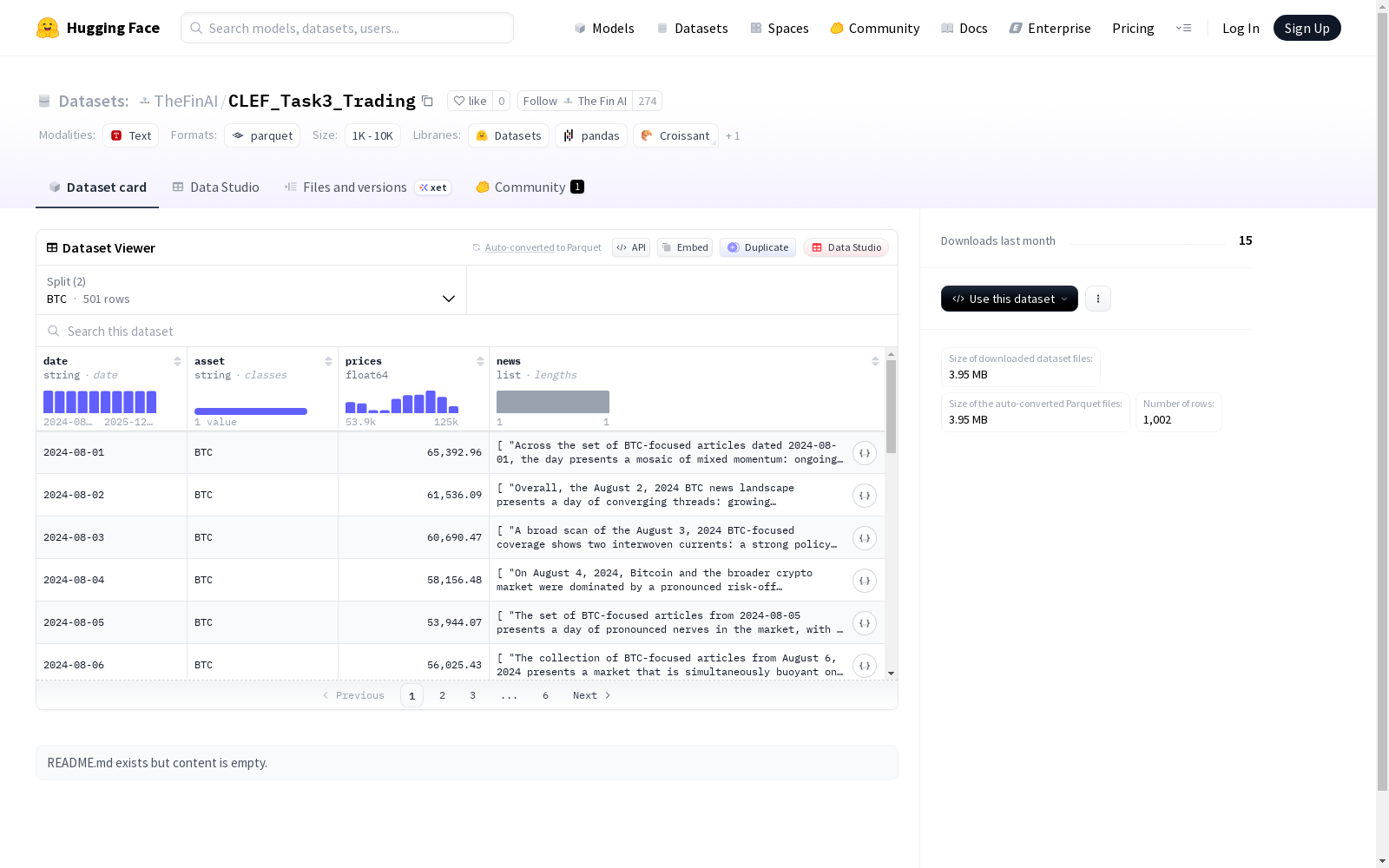Click Next page in pagination
Viewport: 1389px width, 868px height.
pos(592,695)
